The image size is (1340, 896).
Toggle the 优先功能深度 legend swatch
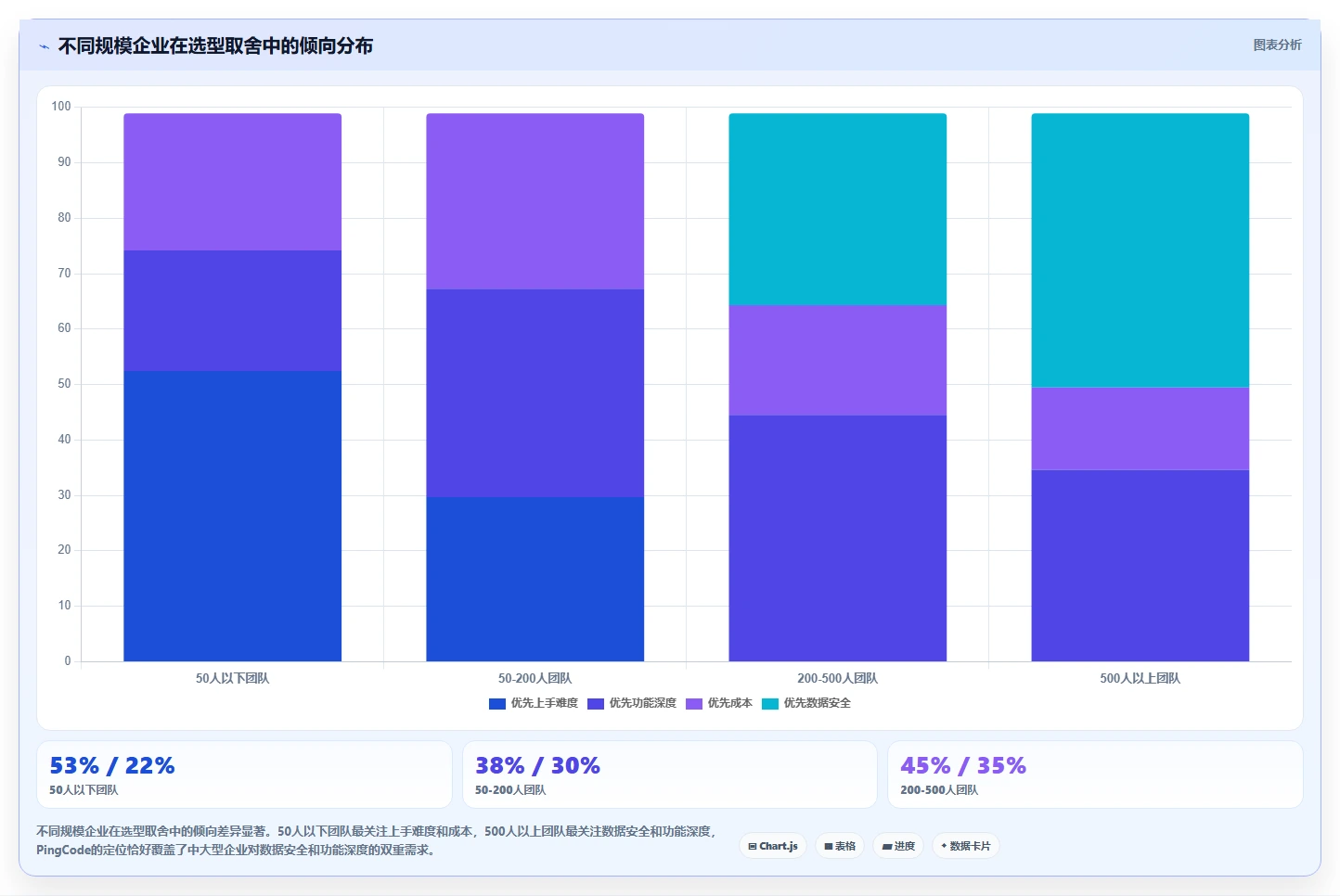click(596, 704)
